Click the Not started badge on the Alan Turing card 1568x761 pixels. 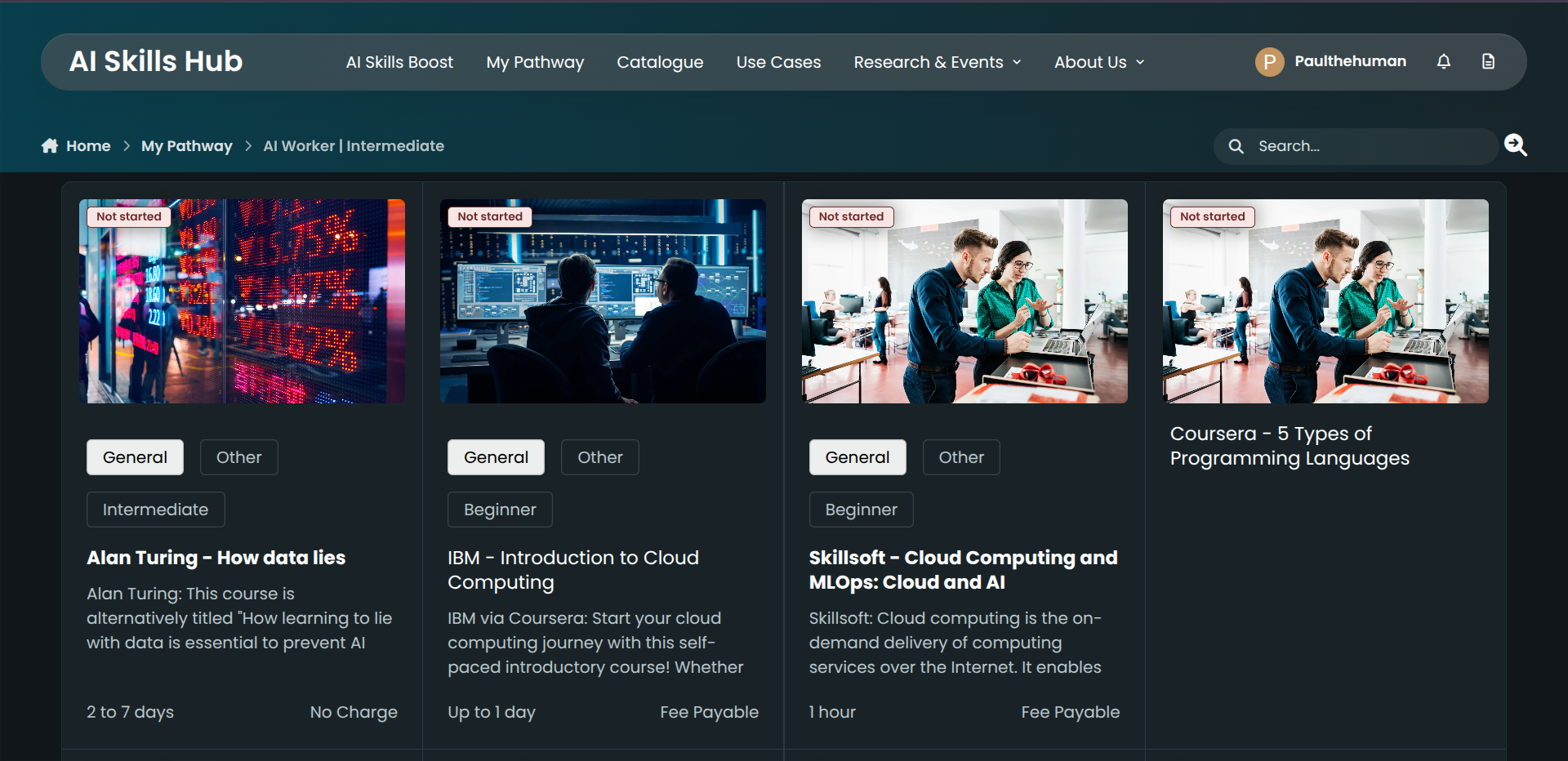(129, 216)
